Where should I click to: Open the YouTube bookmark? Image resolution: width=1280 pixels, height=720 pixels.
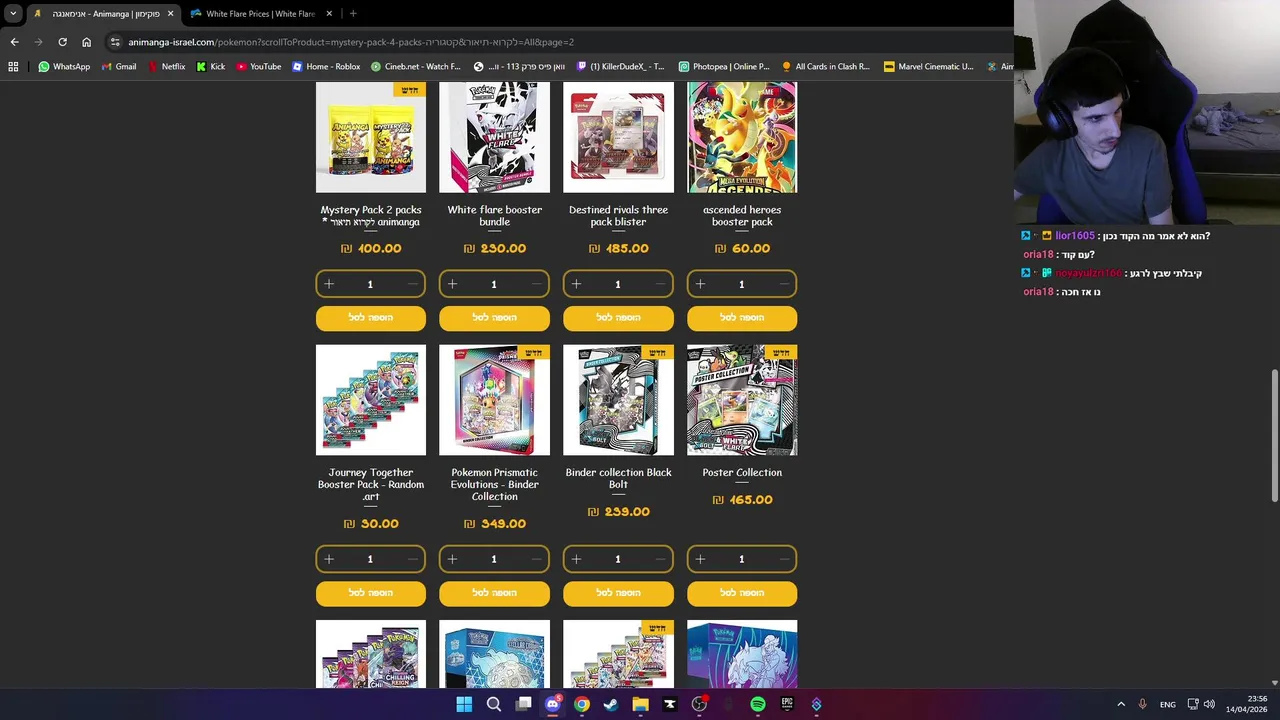point(259,67)
